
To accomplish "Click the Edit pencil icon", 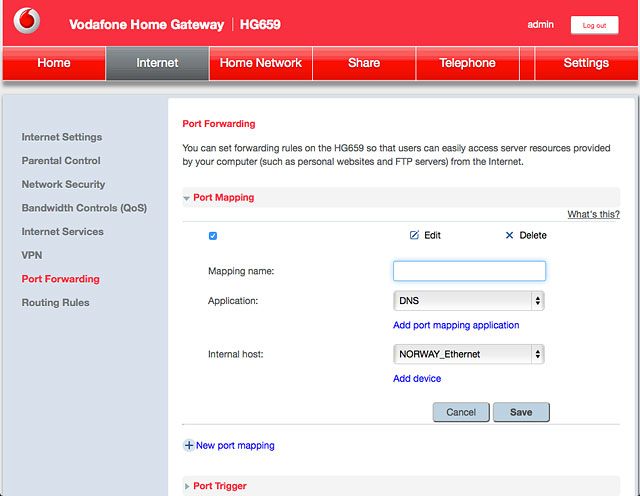I will 414,235.
